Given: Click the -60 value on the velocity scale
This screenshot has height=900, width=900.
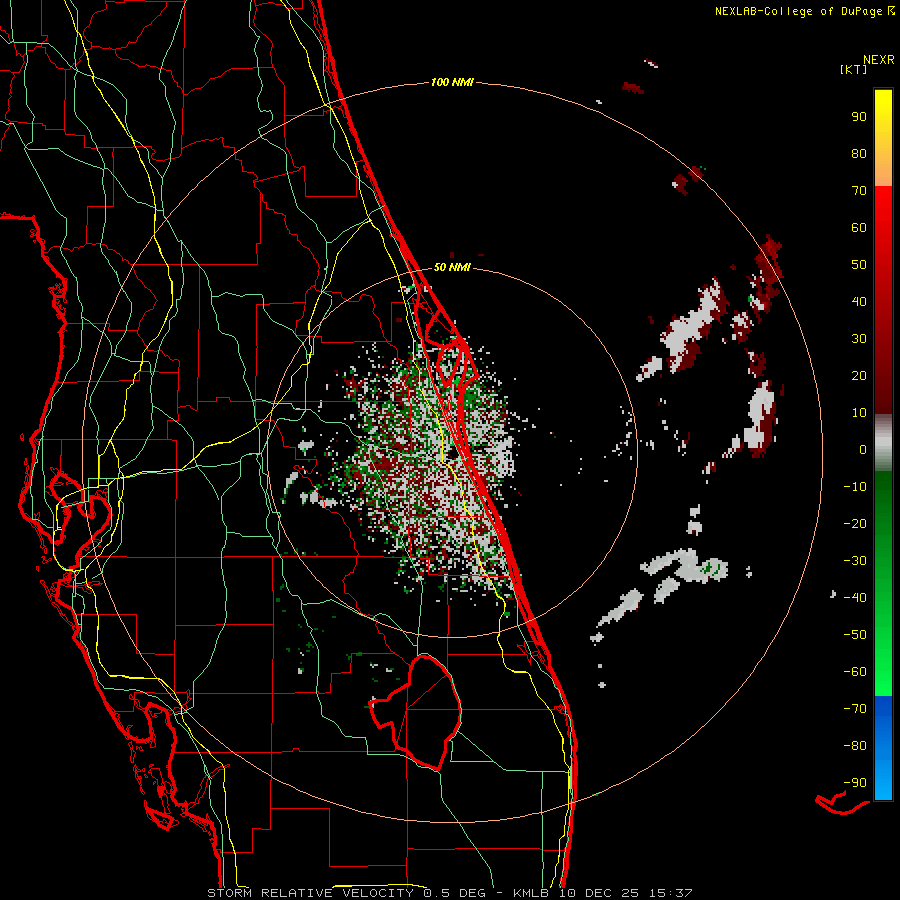Looking at the screenshot, I should [855, 672].
